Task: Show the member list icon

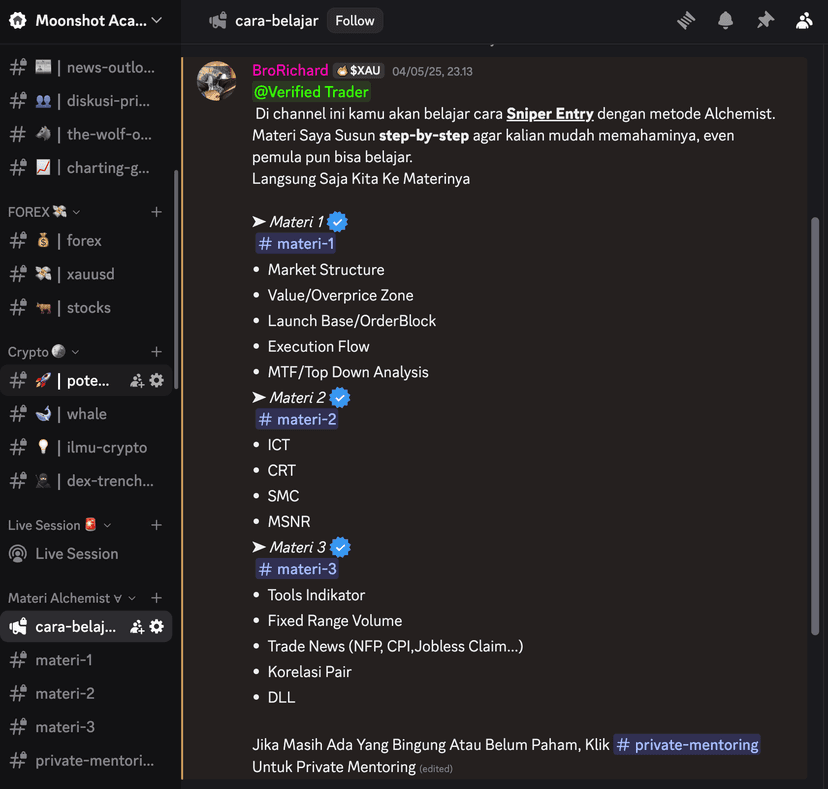Action: [804, 21]
